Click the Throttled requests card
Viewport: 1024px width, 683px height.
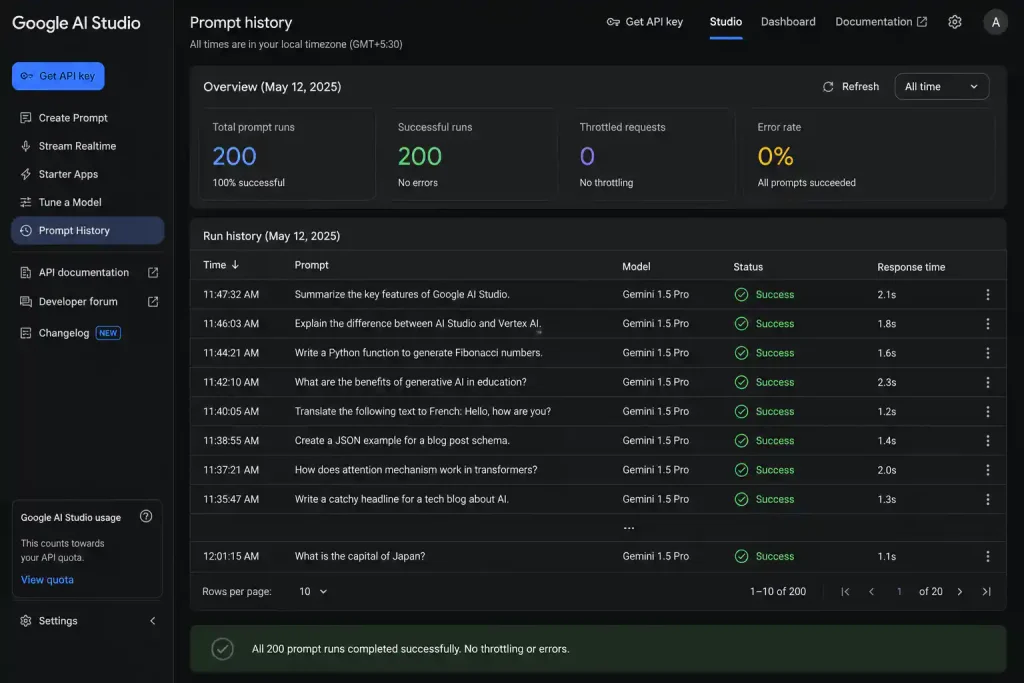coord(650,154)
